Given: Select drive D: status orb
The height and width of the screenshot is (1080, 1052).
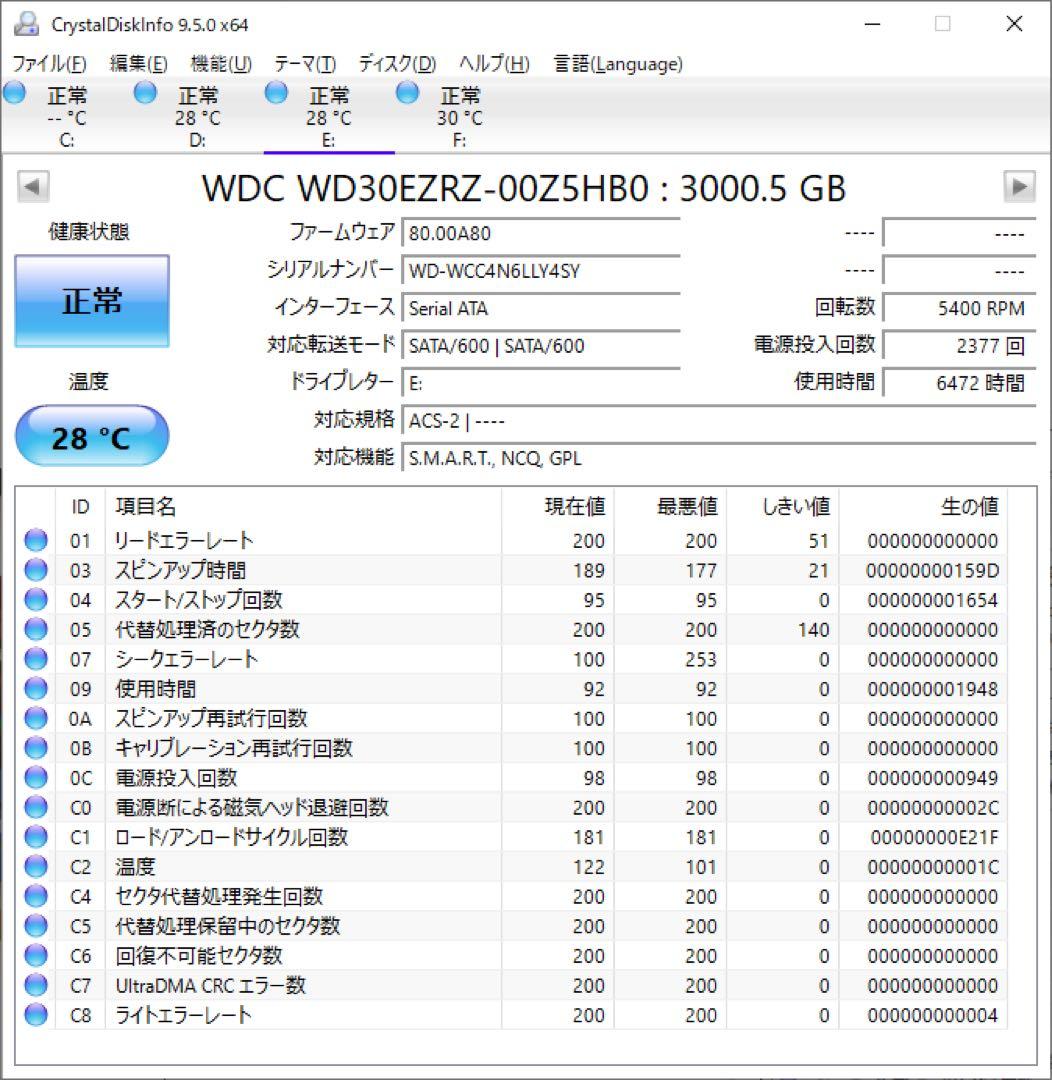Looking at the screenshot, I should [145, 93].
